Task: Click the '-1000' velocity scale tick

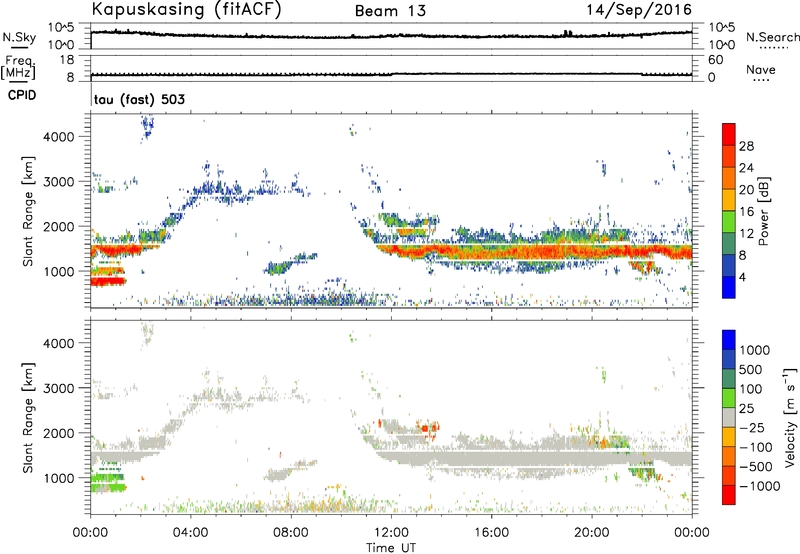Action: click(x=759, y=486)
